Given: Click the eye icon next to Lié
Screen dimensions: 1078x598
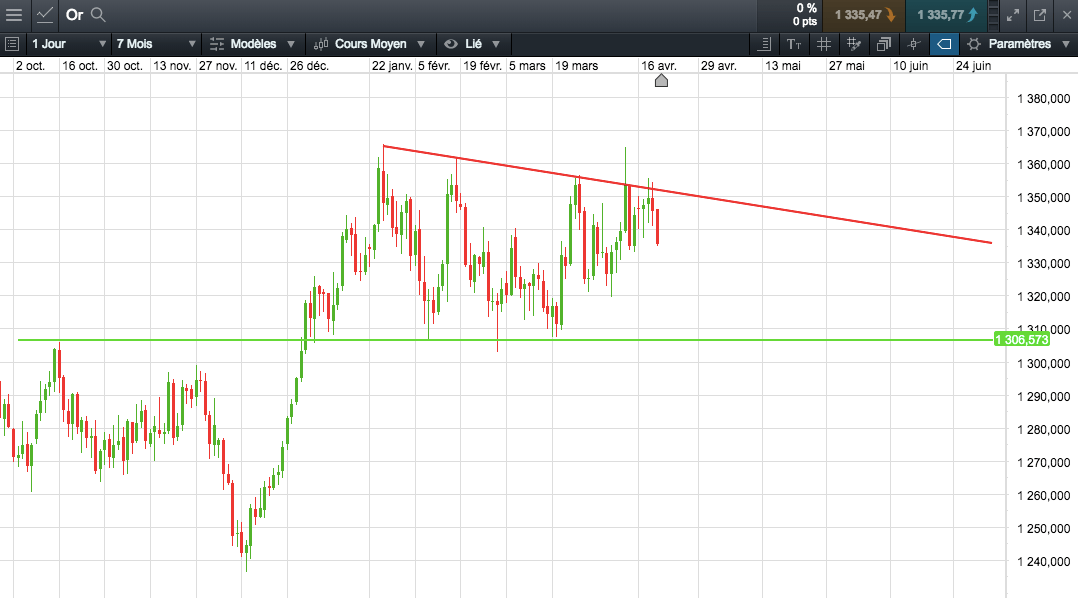Looking at the screenshot, I should pos(450,44).
